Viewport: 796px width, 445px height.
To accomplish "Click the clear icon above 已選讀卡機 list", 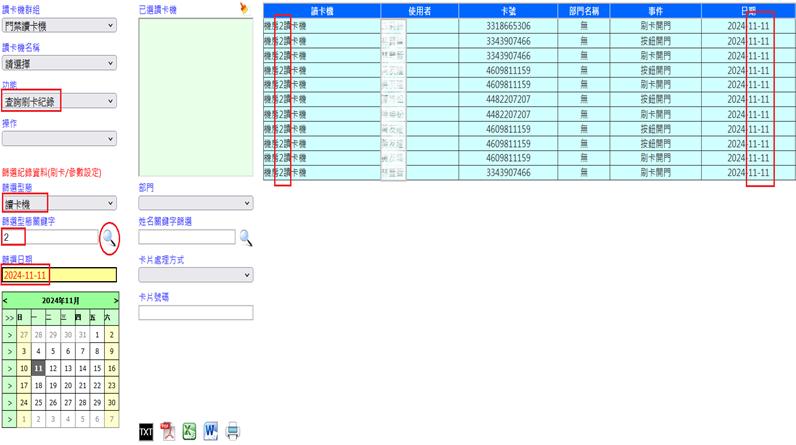I will coord(243,8).
